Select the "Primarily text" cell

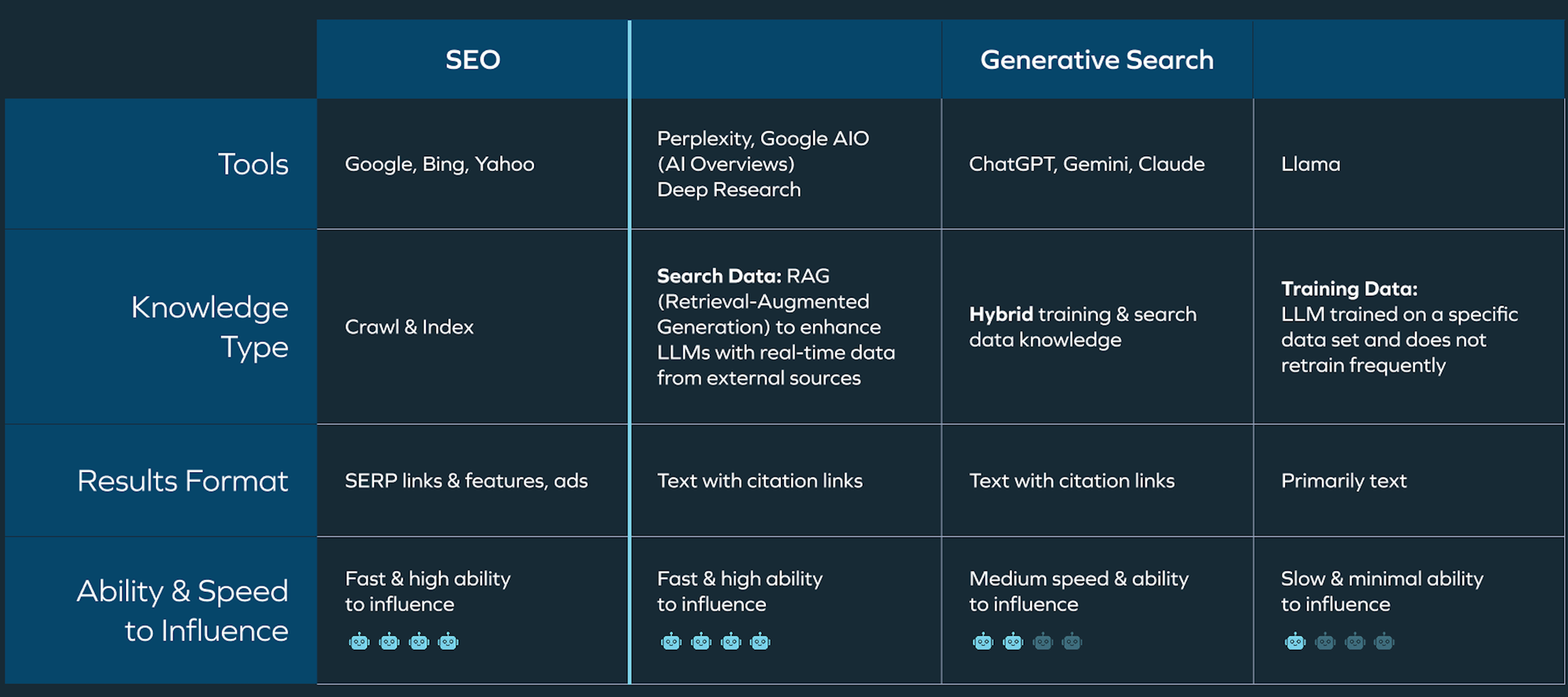coord(1344,481)
